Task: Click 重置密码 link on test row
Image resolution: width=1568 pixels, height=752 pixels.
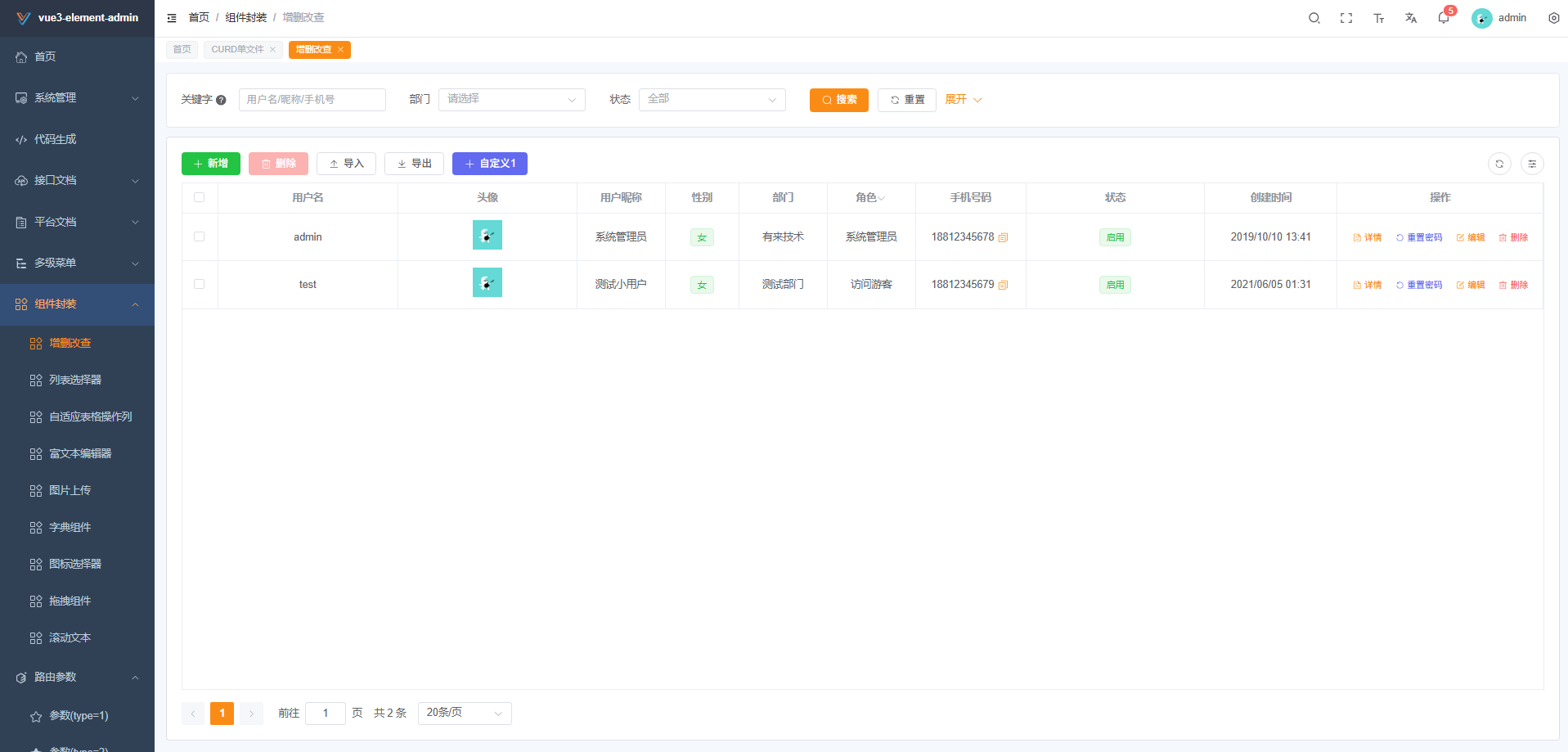Action: pos(1419,284)
